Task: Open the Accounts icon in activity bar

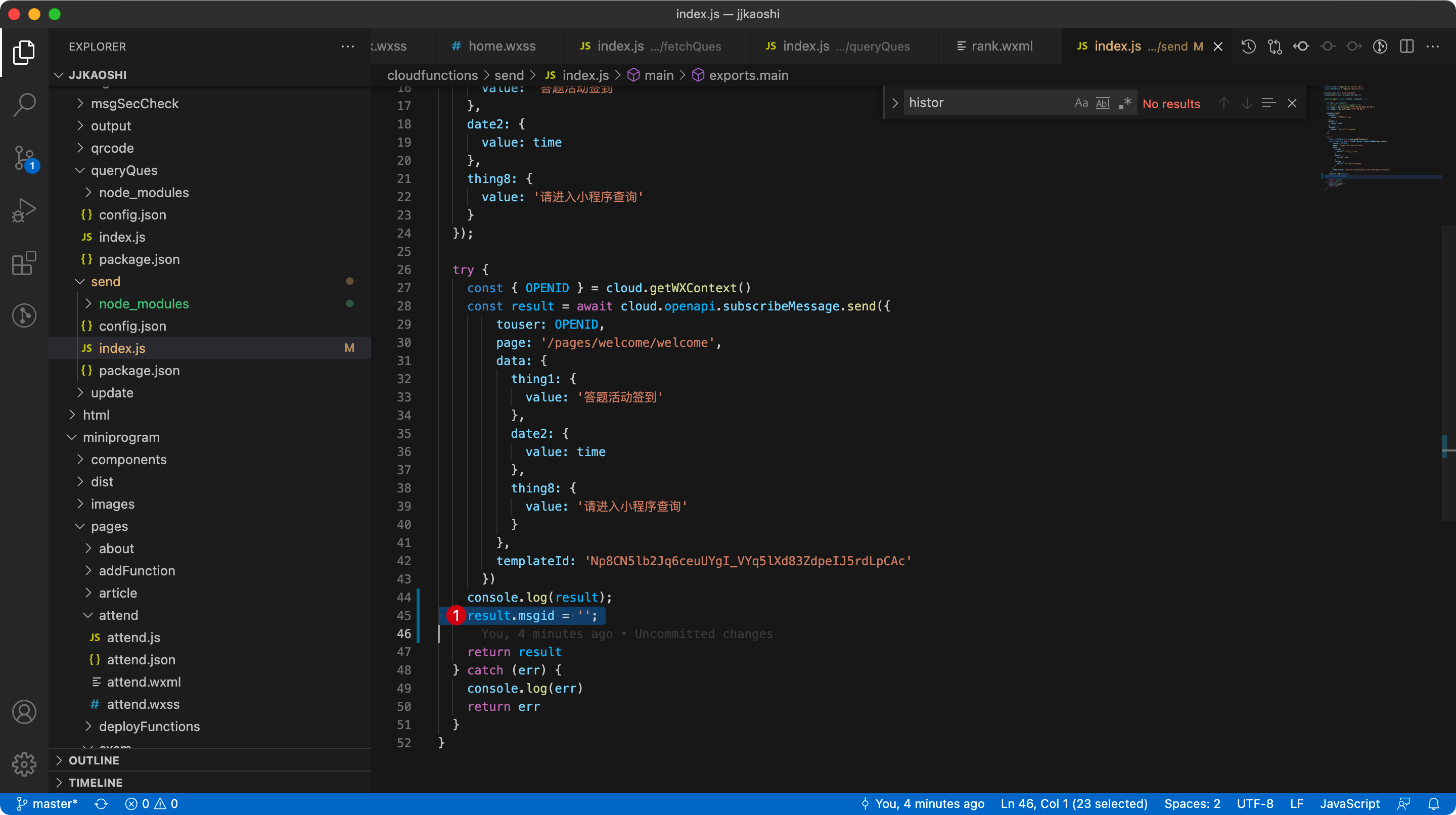Action: pyautogui.click(x=24, y=711)
